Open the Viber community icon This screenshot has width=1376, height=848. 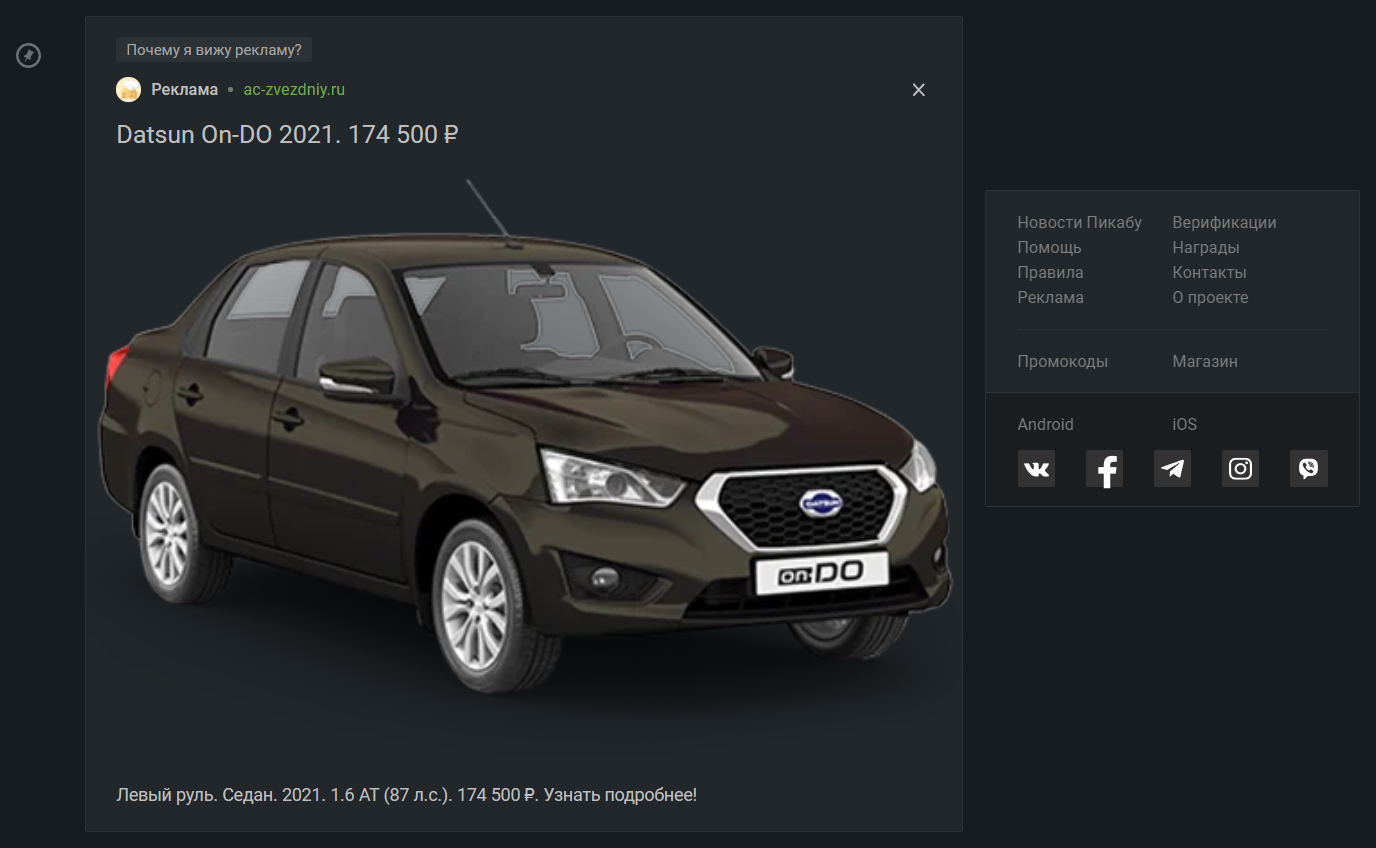1308,468
